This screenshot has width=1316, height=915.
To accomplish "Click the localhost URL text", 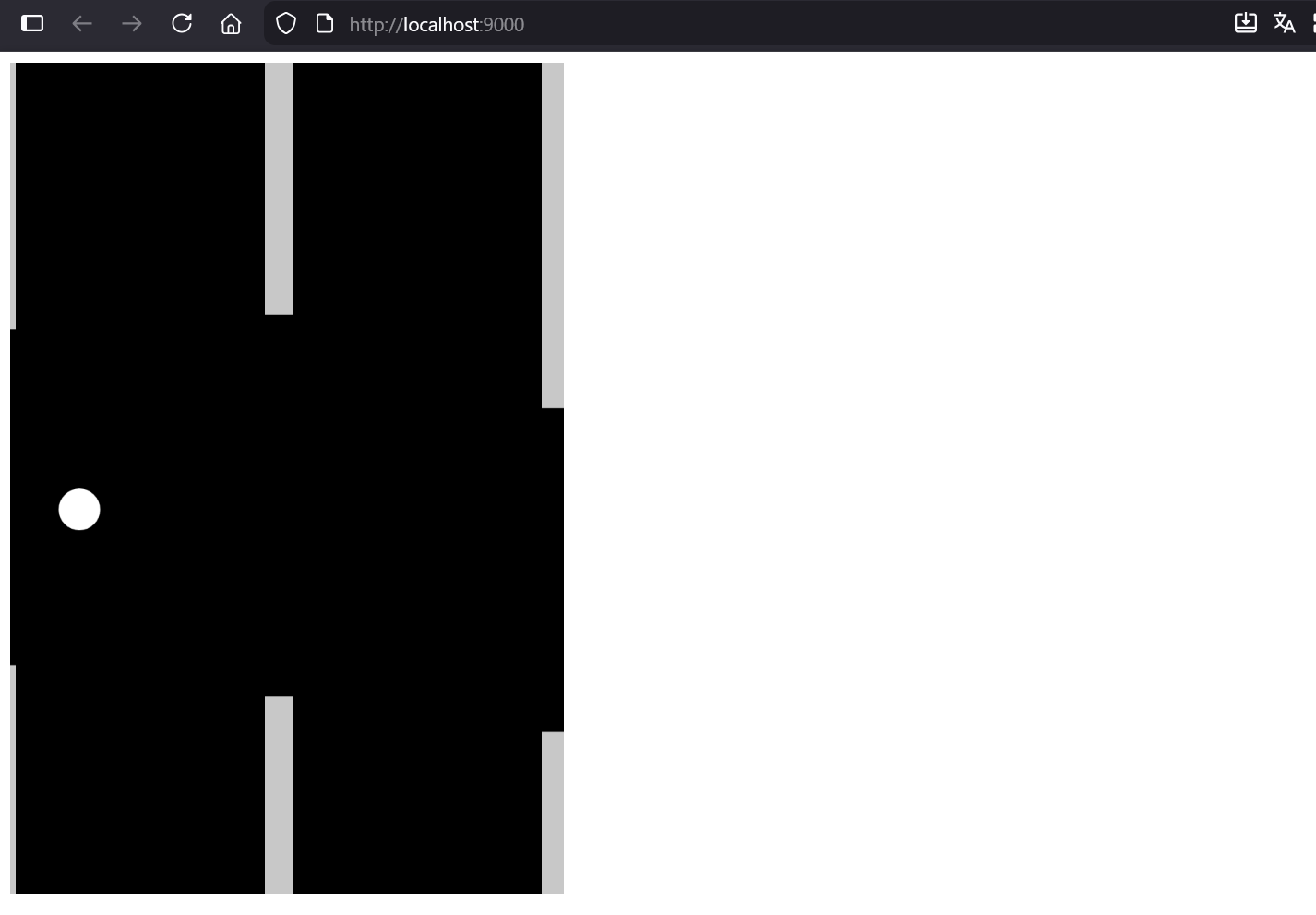I will point(436,24).
